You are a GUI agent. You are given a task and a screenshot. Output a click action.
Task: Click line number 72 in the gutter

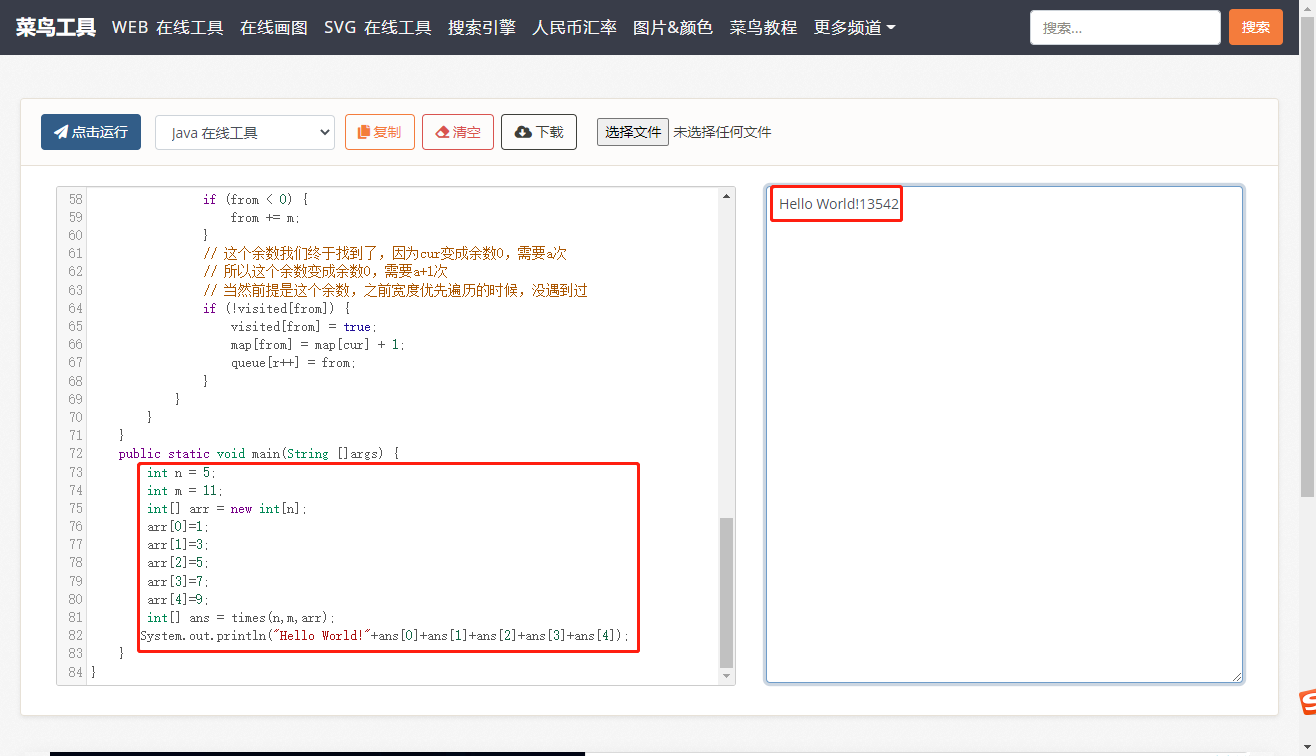76,453
